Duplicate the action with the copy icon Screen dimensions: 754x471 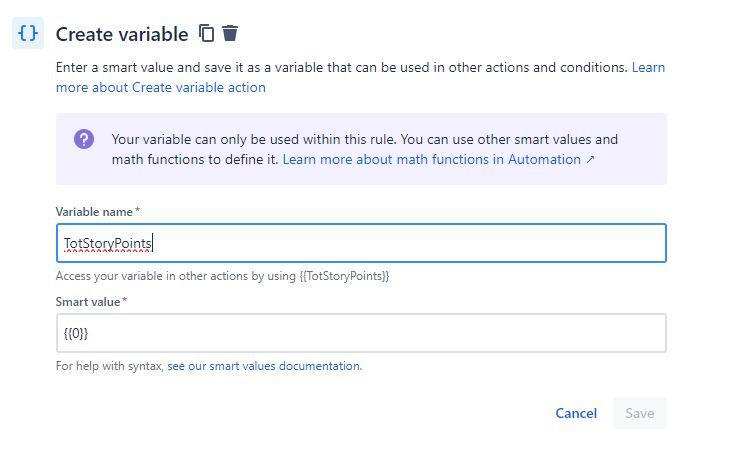pos(207,33)
